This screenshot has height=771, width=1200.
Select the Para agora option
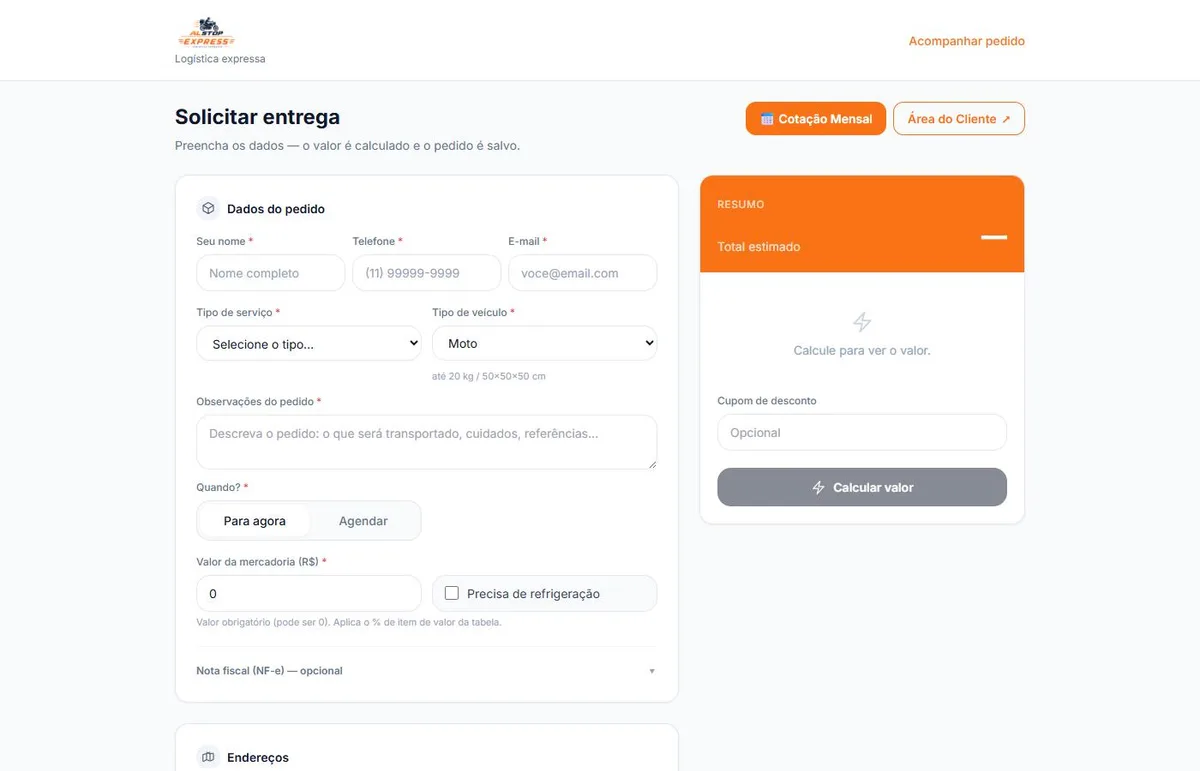click(255, 521)
